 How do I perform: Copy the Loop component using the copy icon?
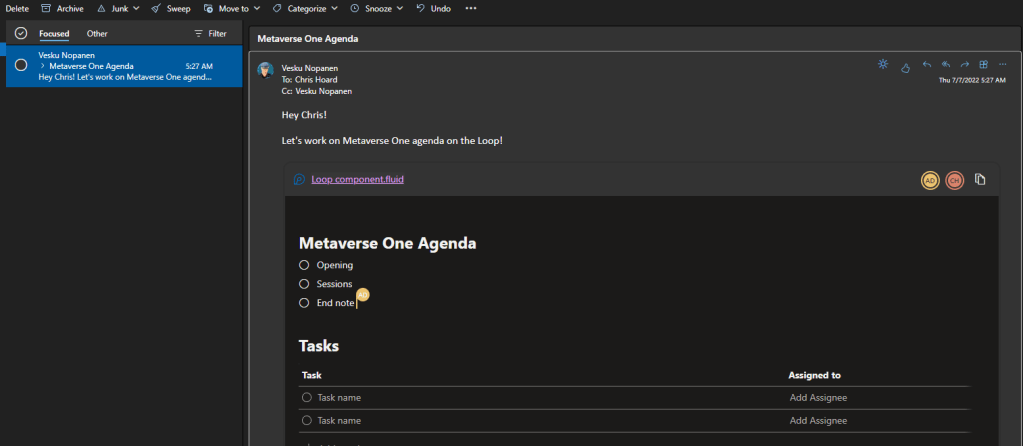981,180
